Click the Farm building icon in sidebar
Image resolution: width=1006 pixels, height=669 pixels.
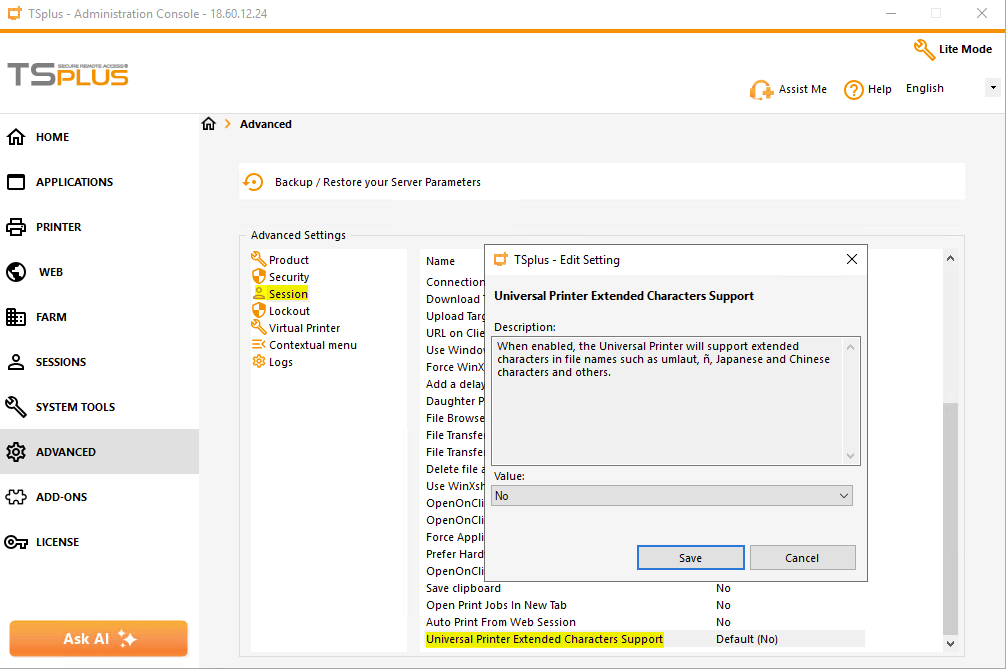16,317
